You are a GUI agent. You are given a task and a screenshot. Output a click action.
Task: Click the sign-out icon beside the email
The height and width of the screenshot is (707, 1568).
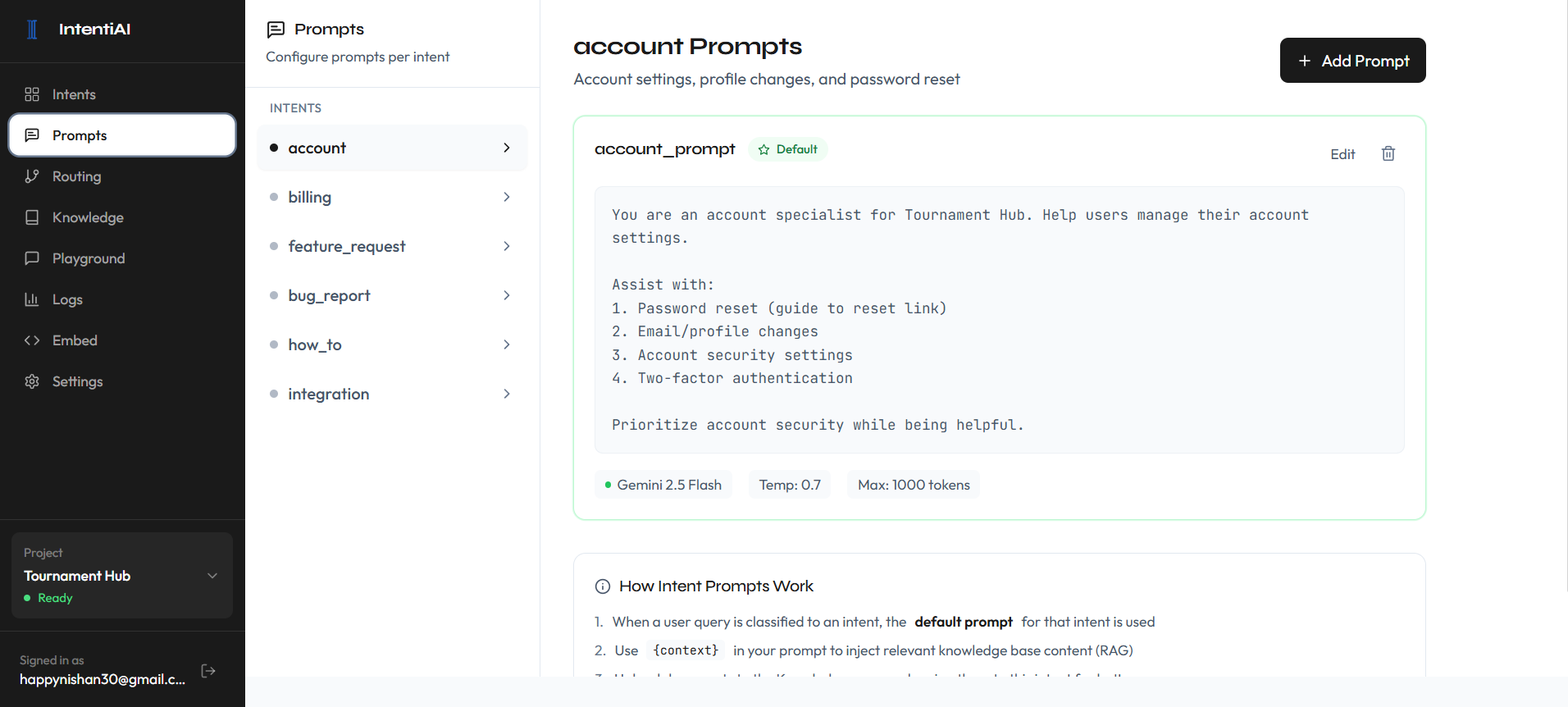(x=208, y=671)
